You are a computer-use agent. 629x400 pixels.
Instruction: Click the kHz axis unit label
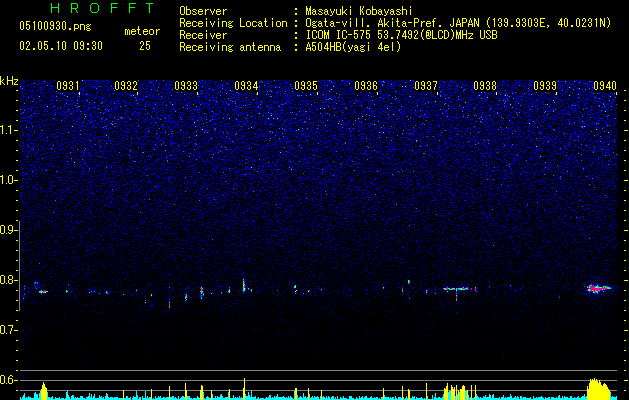coord(9,81)
